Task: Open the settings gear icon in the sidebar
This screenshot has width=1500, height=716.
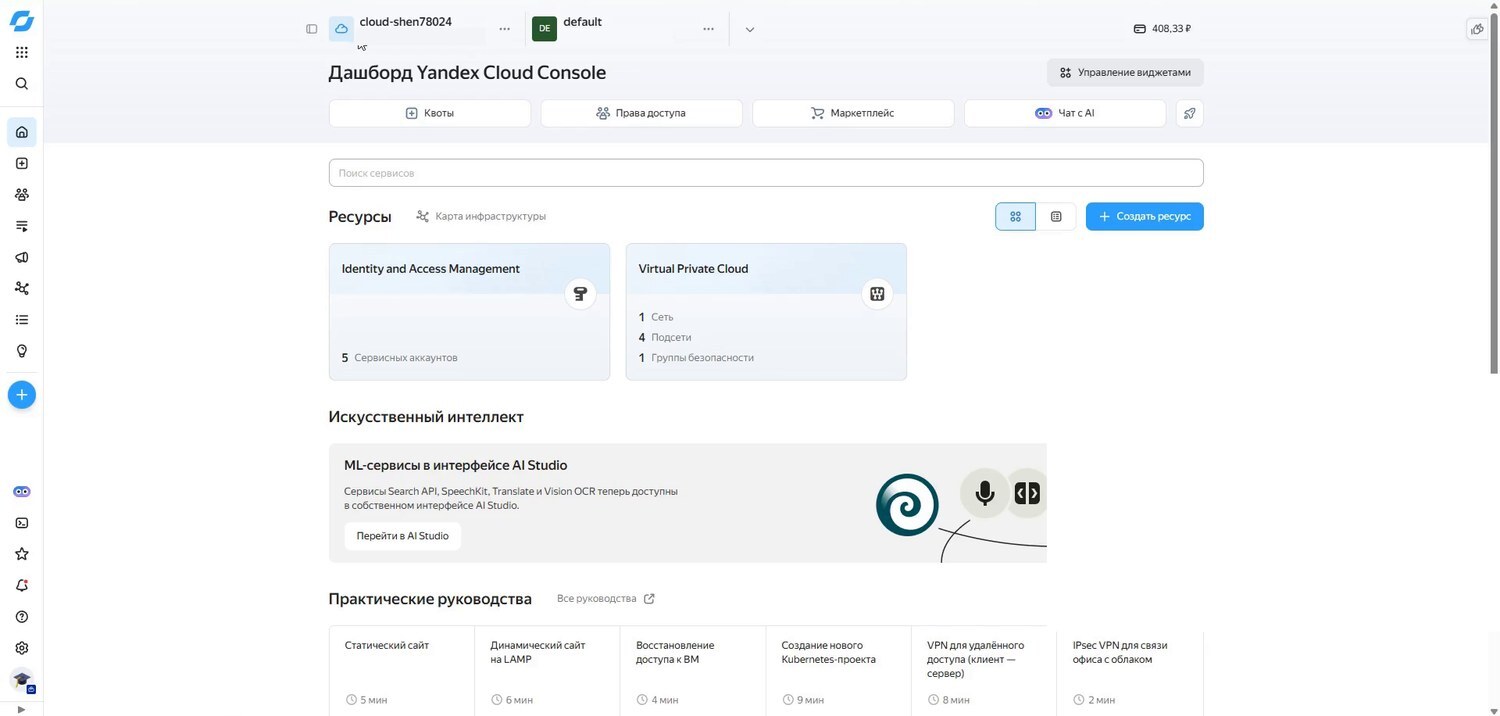Action: pos(22,648)
